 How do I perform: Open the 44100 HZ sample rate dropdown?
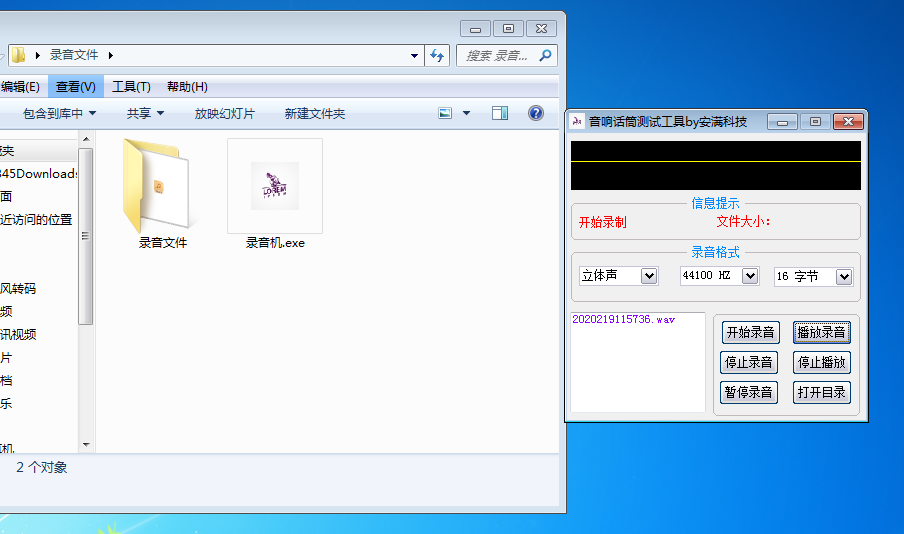750,276
